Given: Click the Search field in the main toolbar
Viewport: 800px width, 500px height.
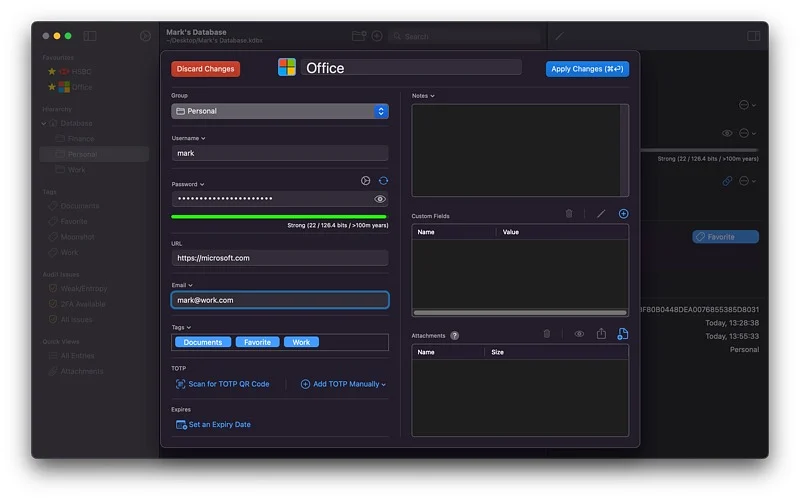Looking at the screenshot, I should tap(465, 36).
